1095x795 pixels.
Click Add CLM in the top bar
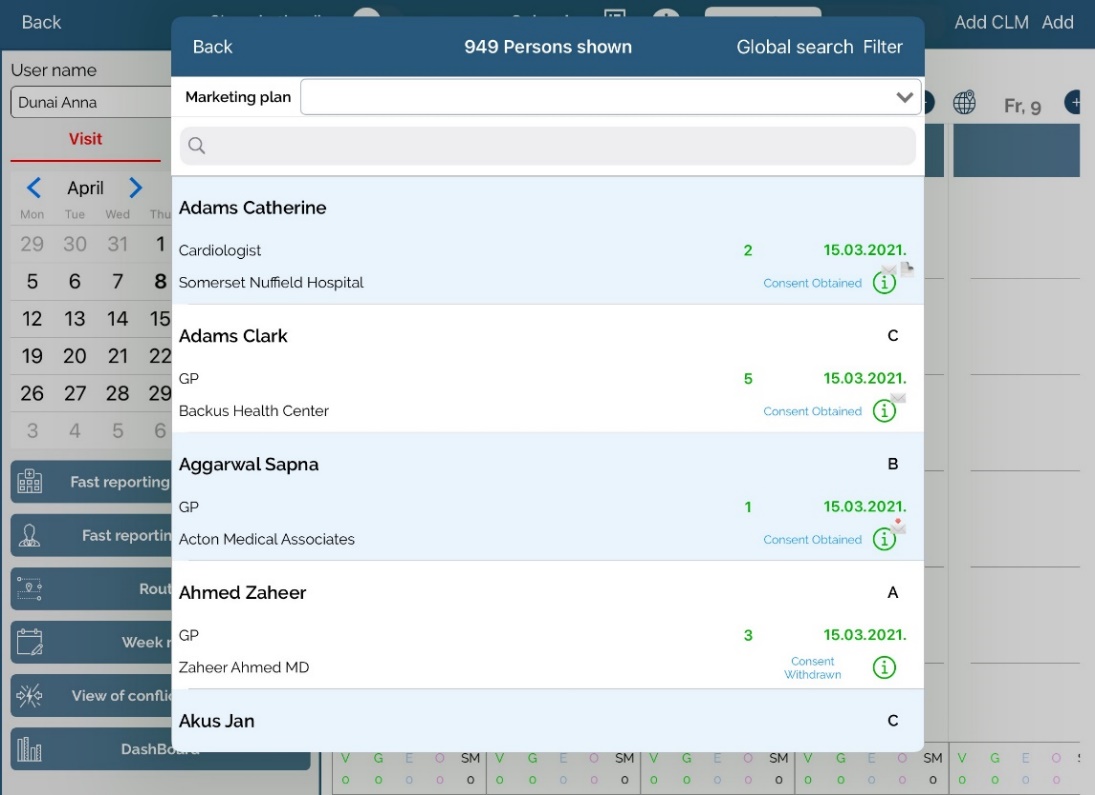click(990, 22)
